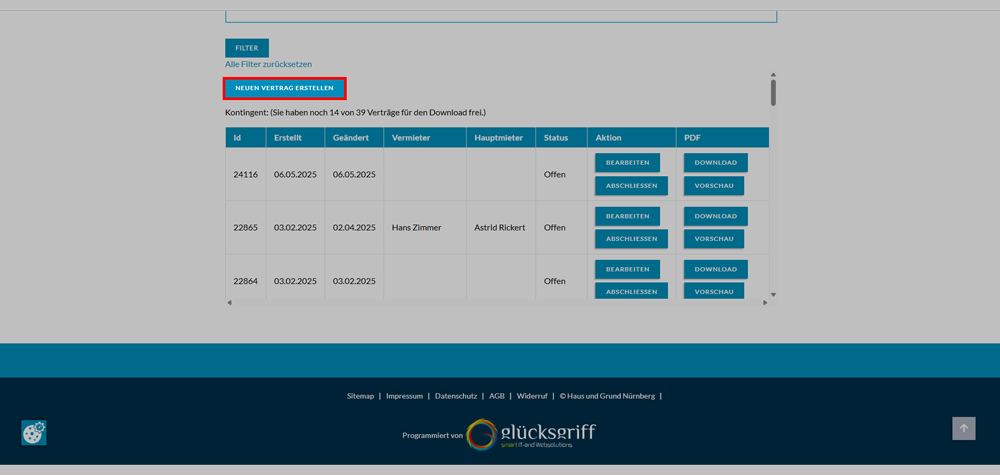
Task: Click the Filter button
Action: tap(246, 48)
